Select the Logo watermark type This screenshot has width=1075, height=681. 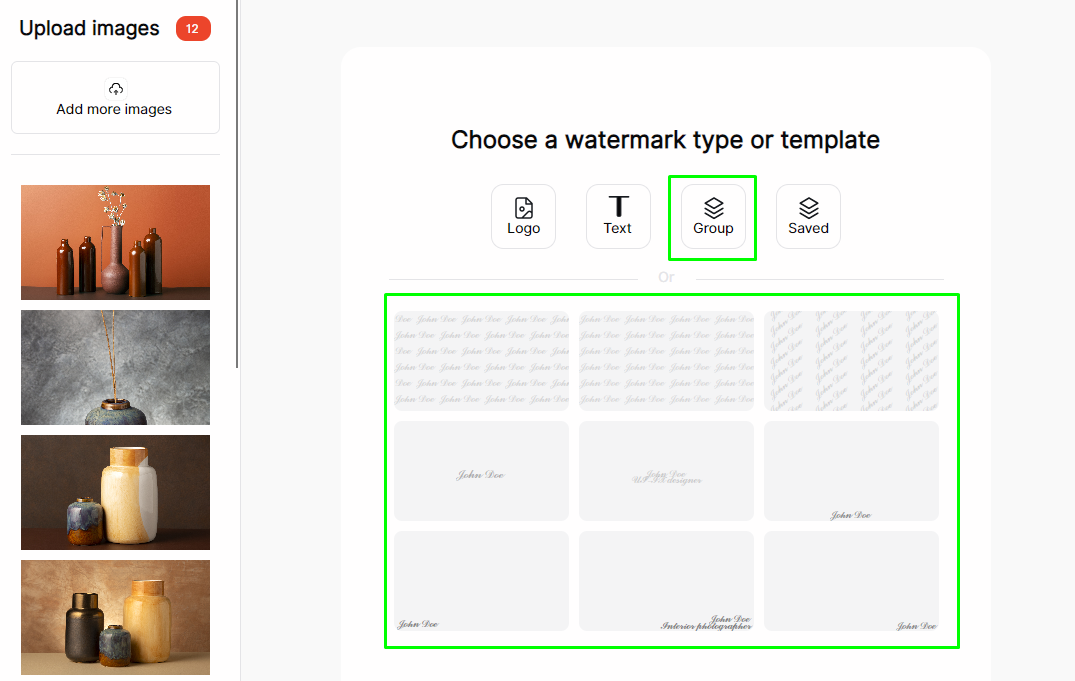523,217
